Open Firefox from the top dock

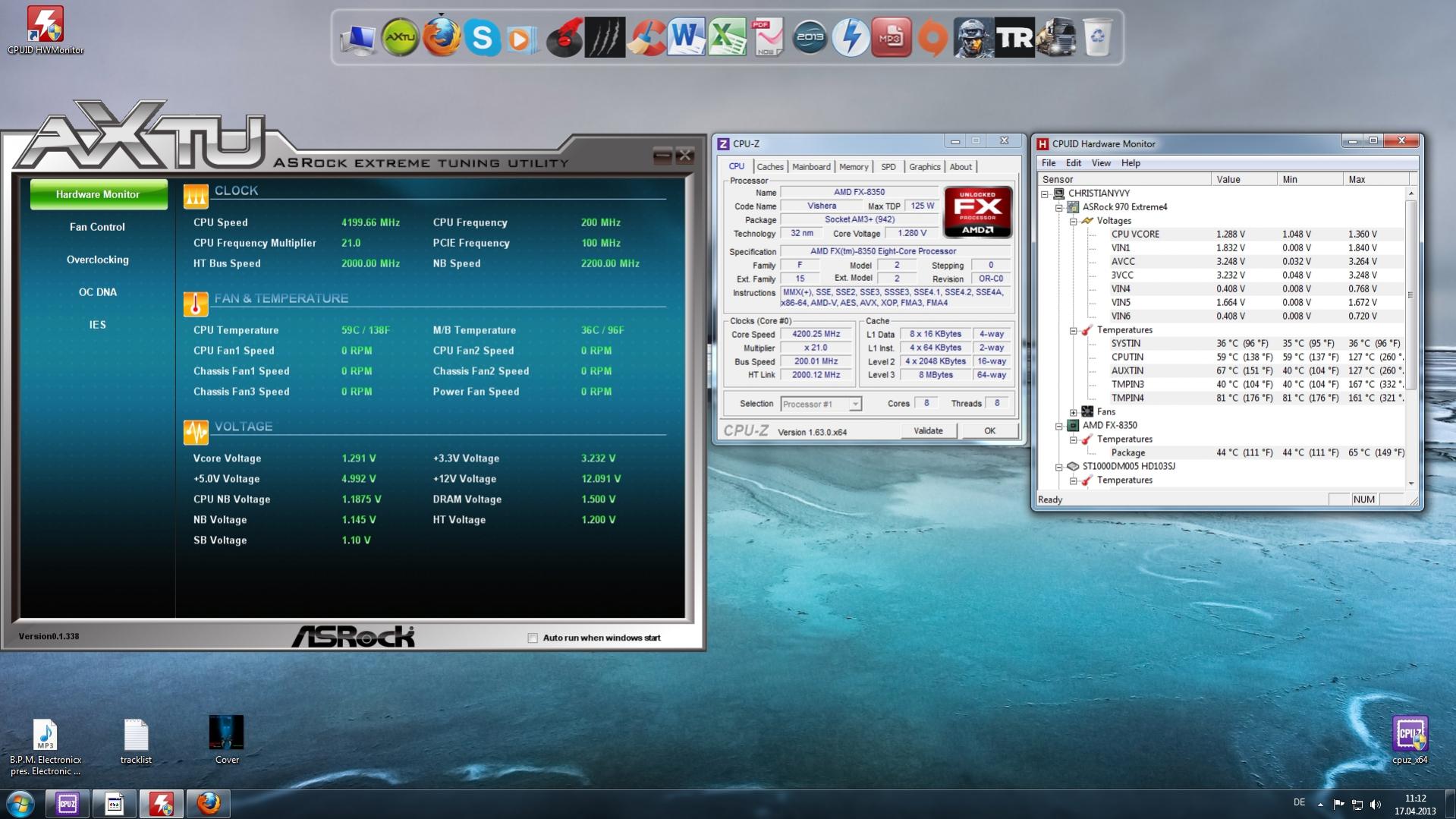click(442, 36)
